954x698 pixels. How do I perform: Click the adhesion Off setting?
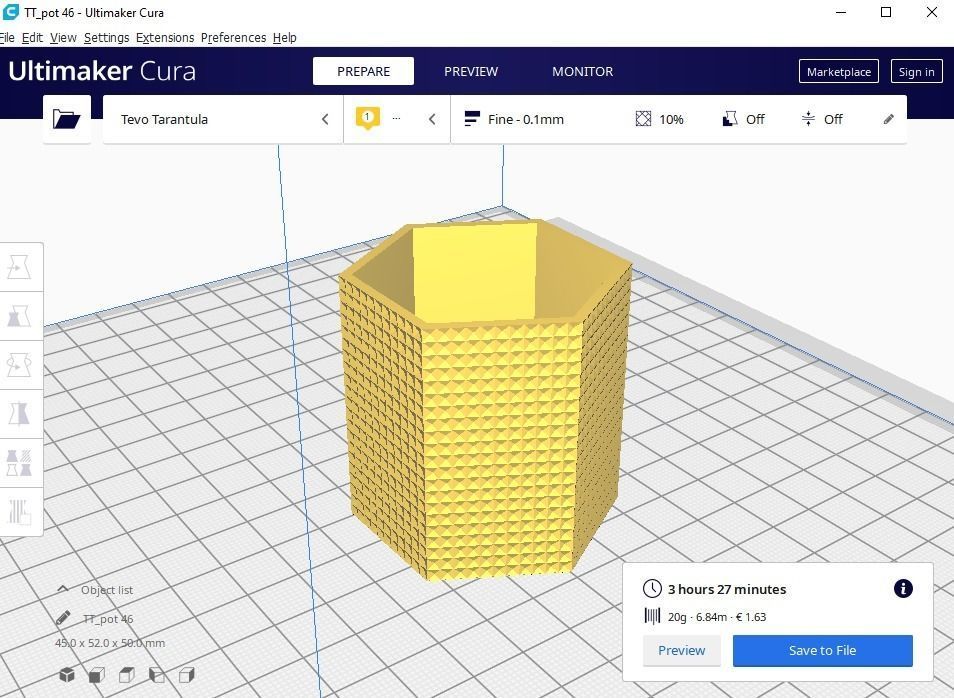pyautogui.click(x=822, y=119)
